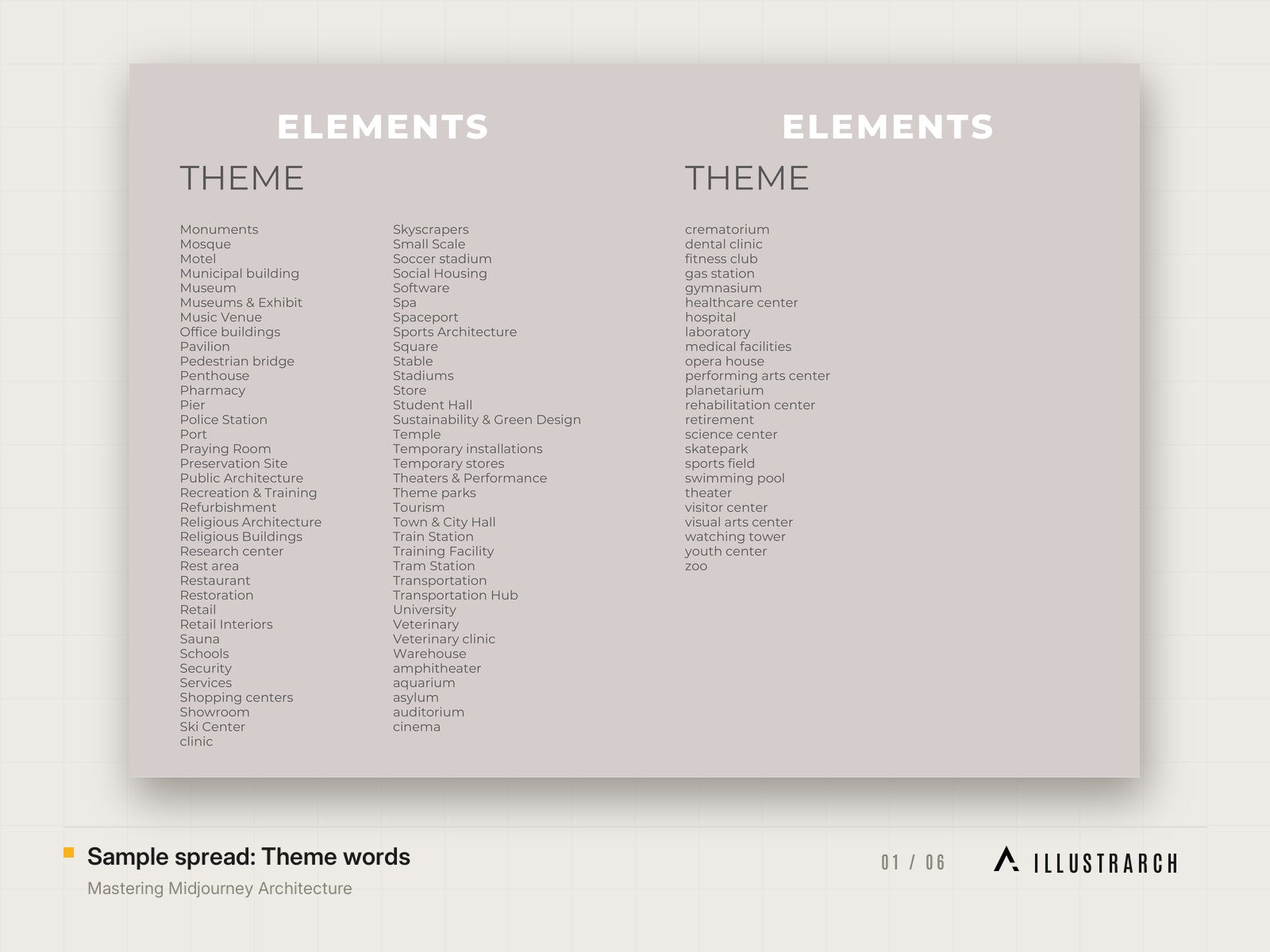
Task: Click the 'swimming pool' entry
Action: click(735, 478)
